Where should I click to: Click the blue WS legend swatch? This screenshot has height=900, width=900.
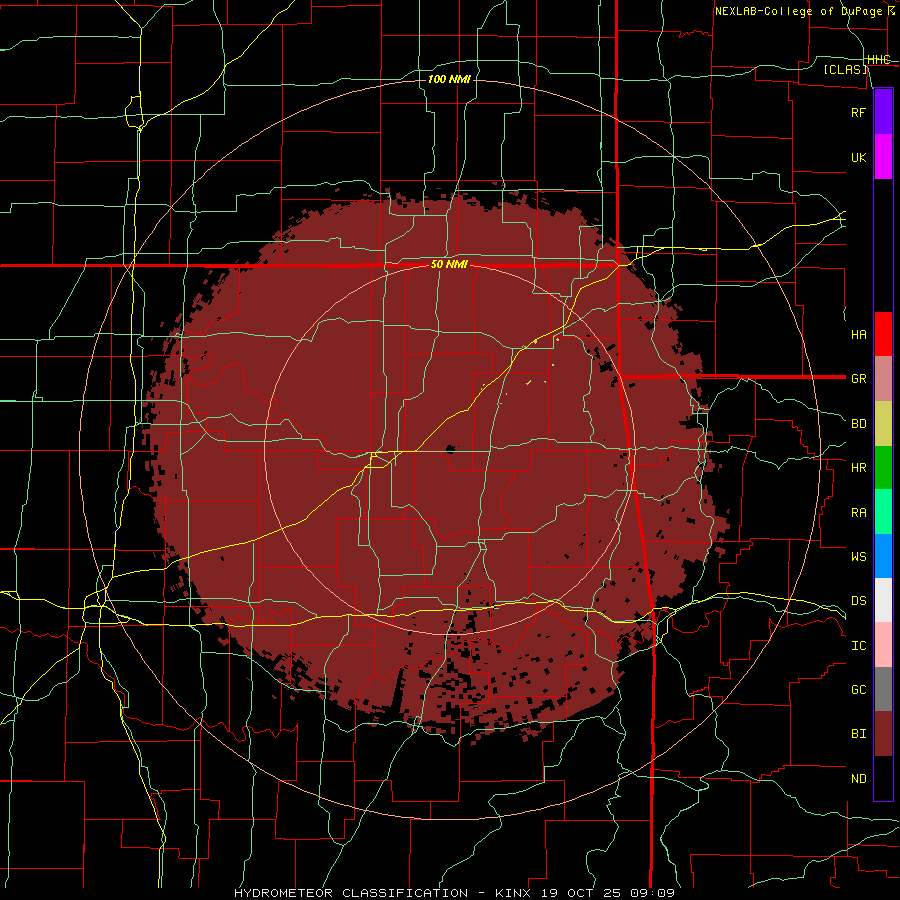point(883,556)
